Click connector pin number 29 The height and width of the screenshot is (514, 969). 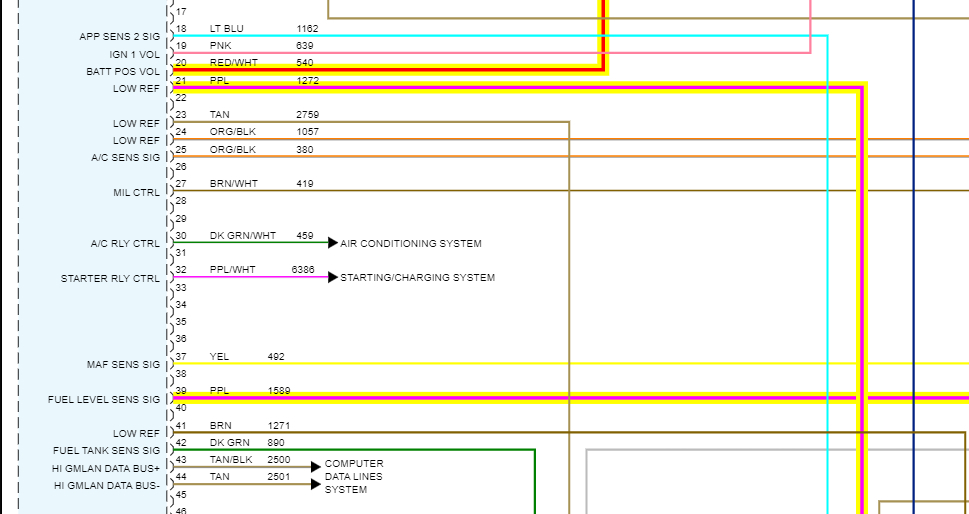tap(181, 219)
